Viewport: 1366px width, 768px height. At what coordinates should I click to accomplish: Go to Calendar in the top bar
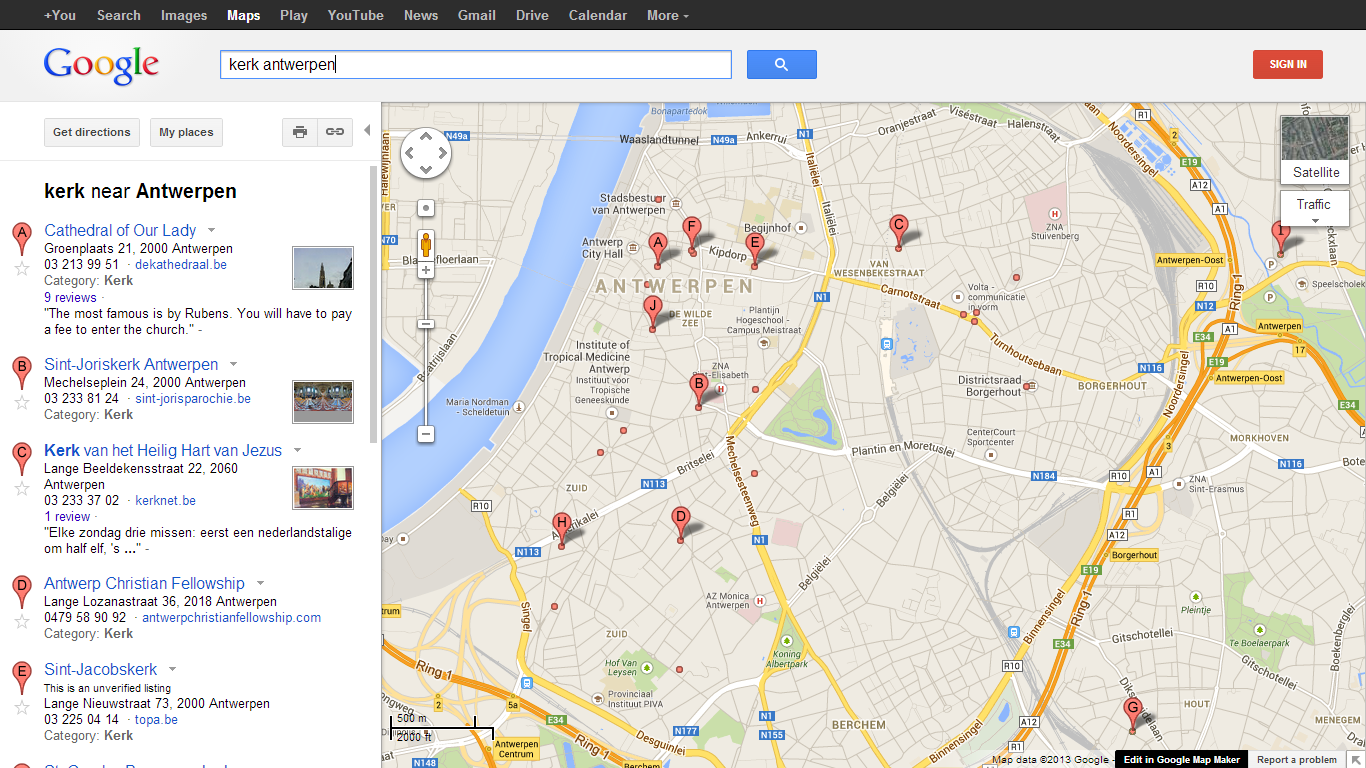click(x=598, y=15)
